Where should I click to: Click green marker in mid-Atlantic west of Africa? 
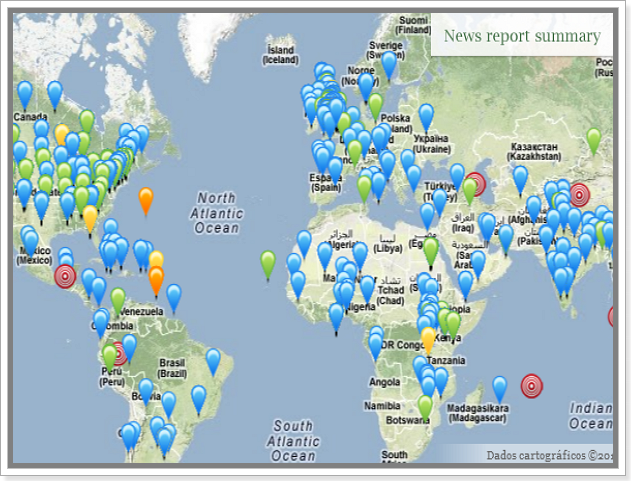tap(268, 264)
